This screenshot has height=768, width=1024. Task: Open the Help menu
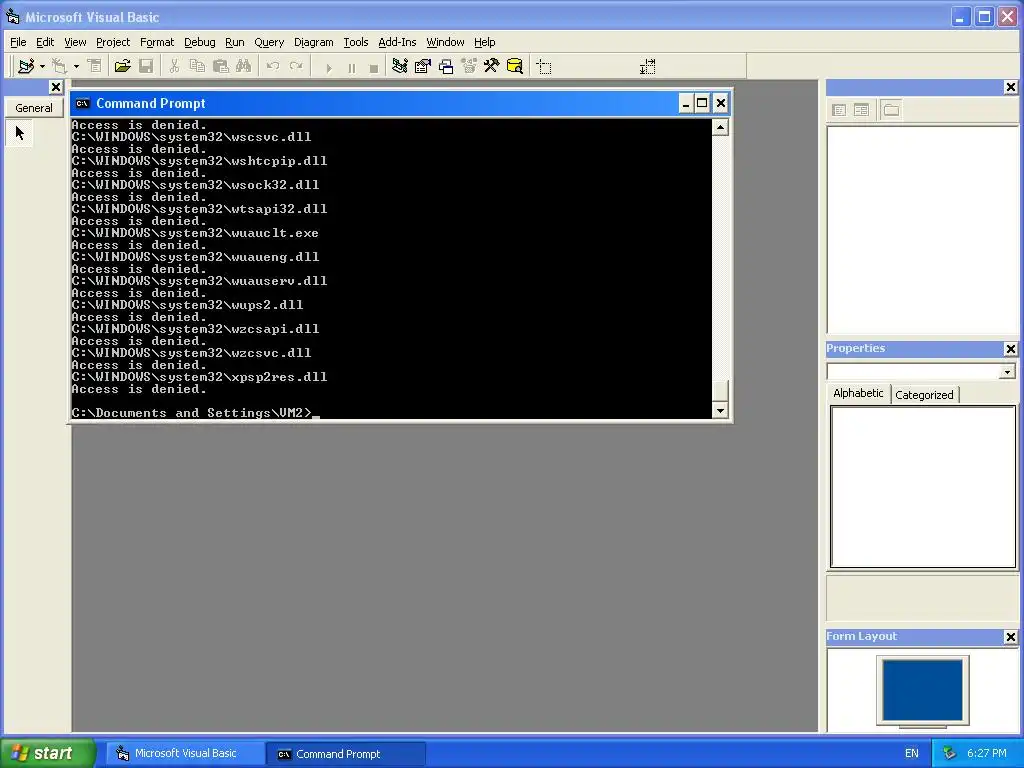coord(485,42)
